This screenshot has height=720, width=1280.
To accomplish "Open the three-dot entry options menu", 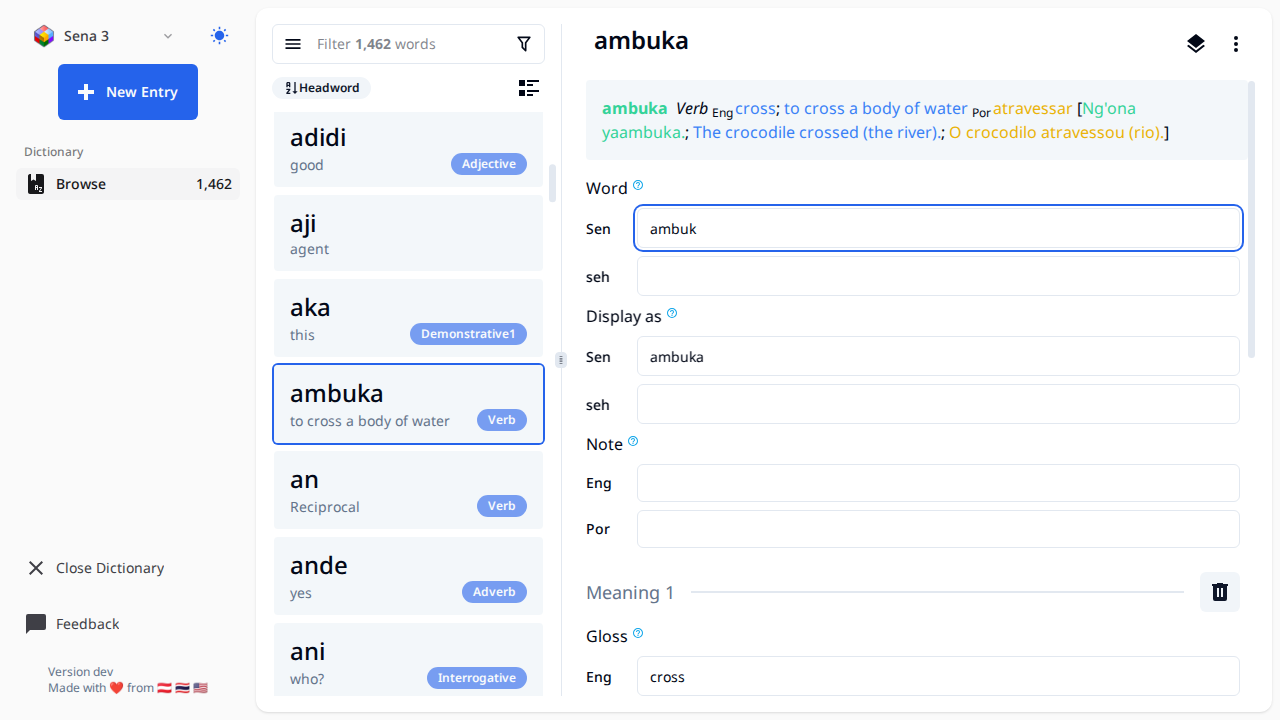I will click(1237, 44).
